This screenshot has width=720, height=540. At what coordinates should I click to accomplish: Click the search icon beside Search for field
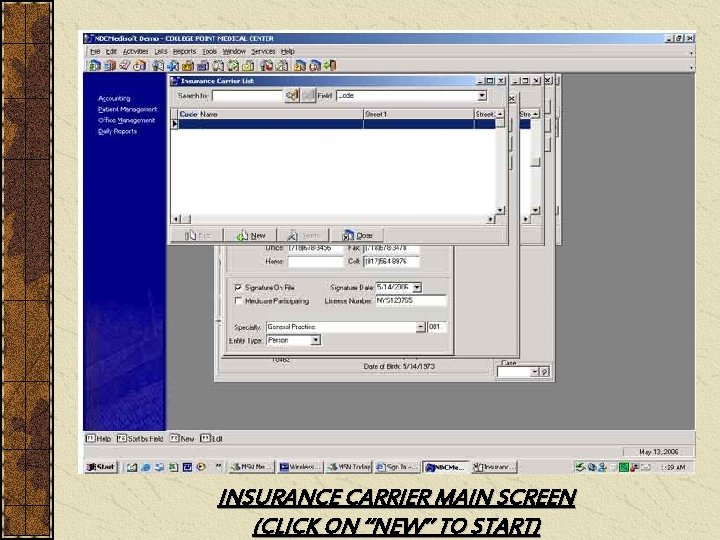292,96
